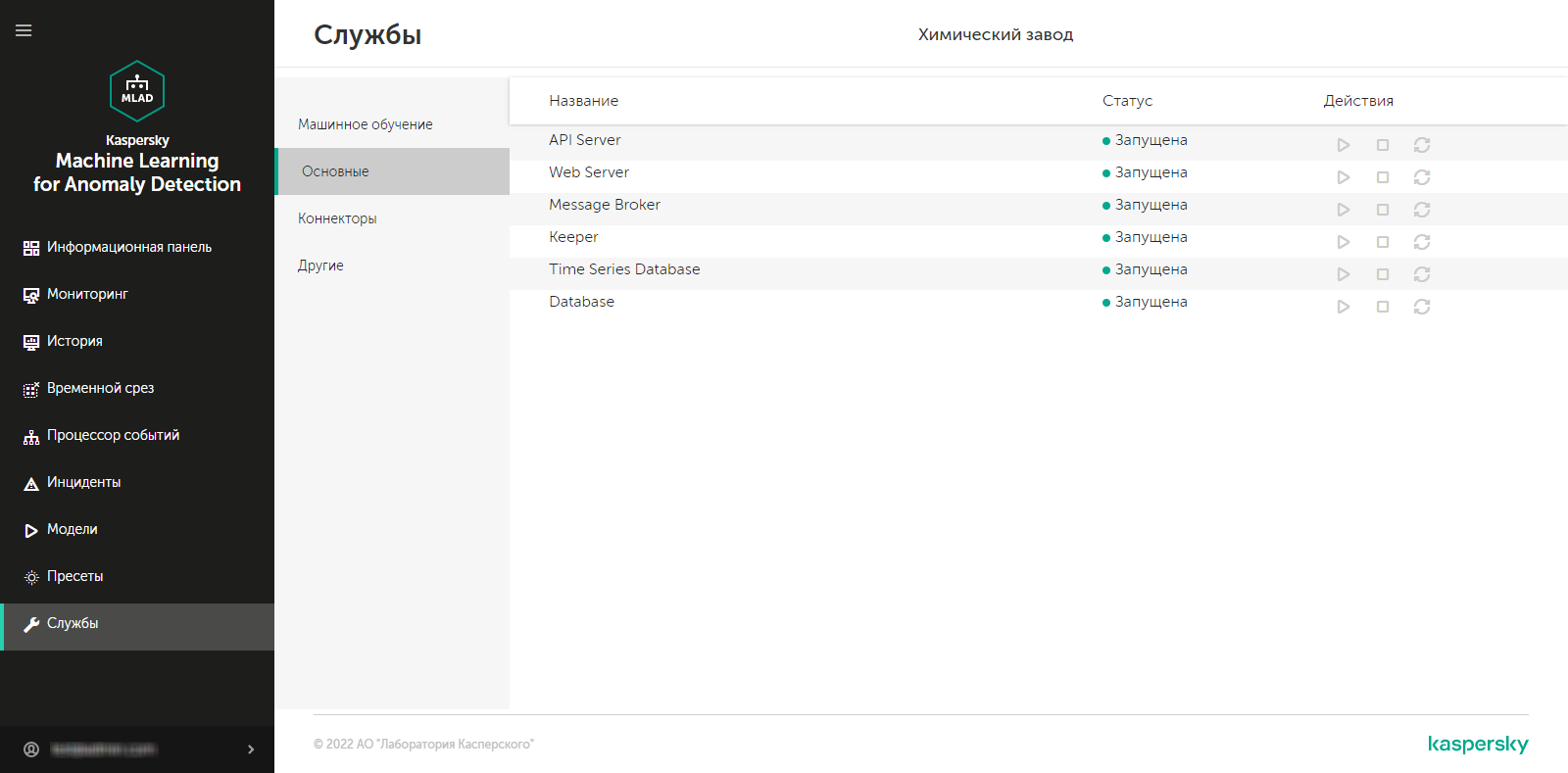The image size is (1568, 773).
Task: Restart the Keeper service
Action: point(1422,242)
